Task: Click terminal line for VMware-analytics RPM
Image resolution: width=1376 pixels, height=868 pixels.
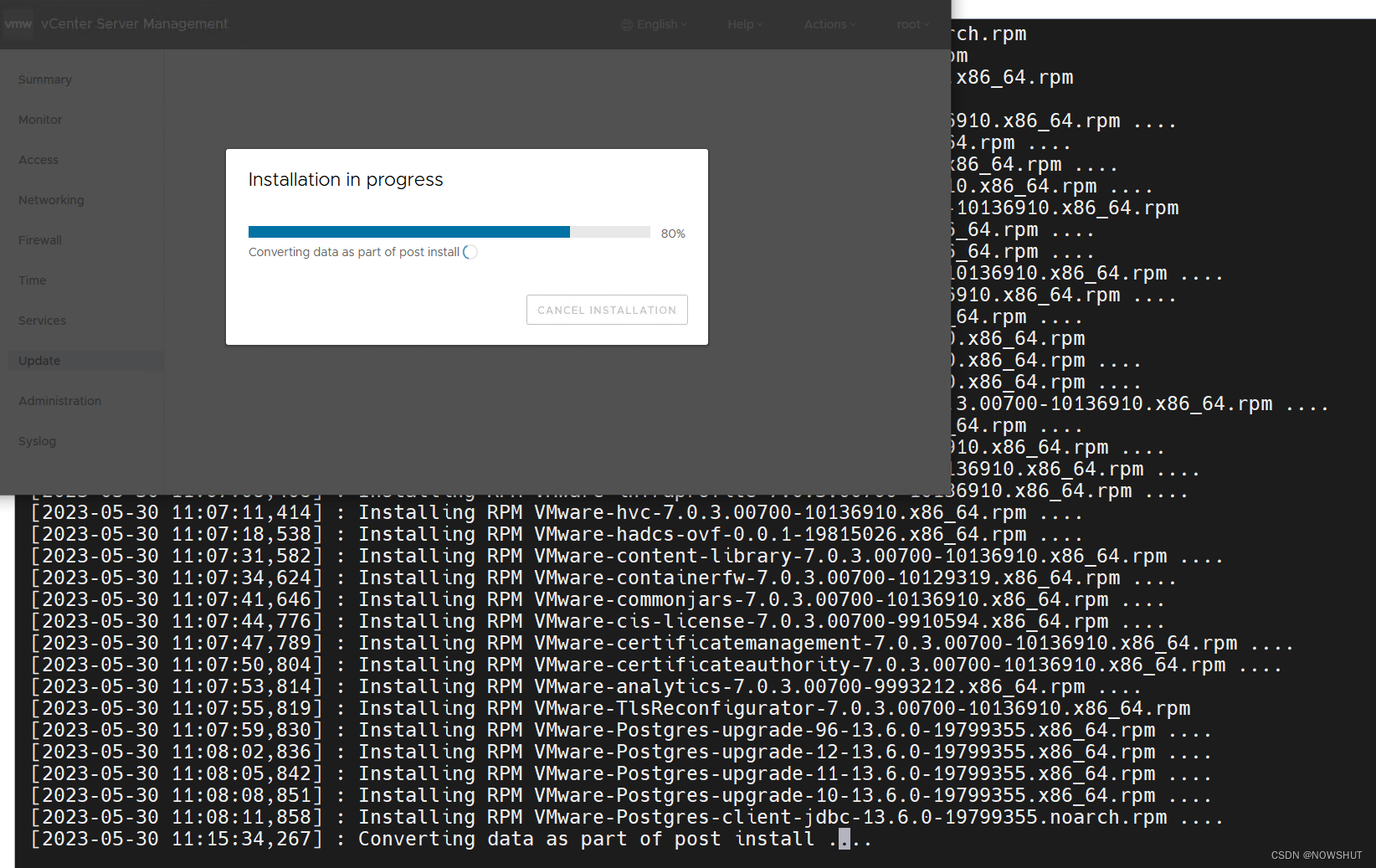Action: tap(586, 686)
